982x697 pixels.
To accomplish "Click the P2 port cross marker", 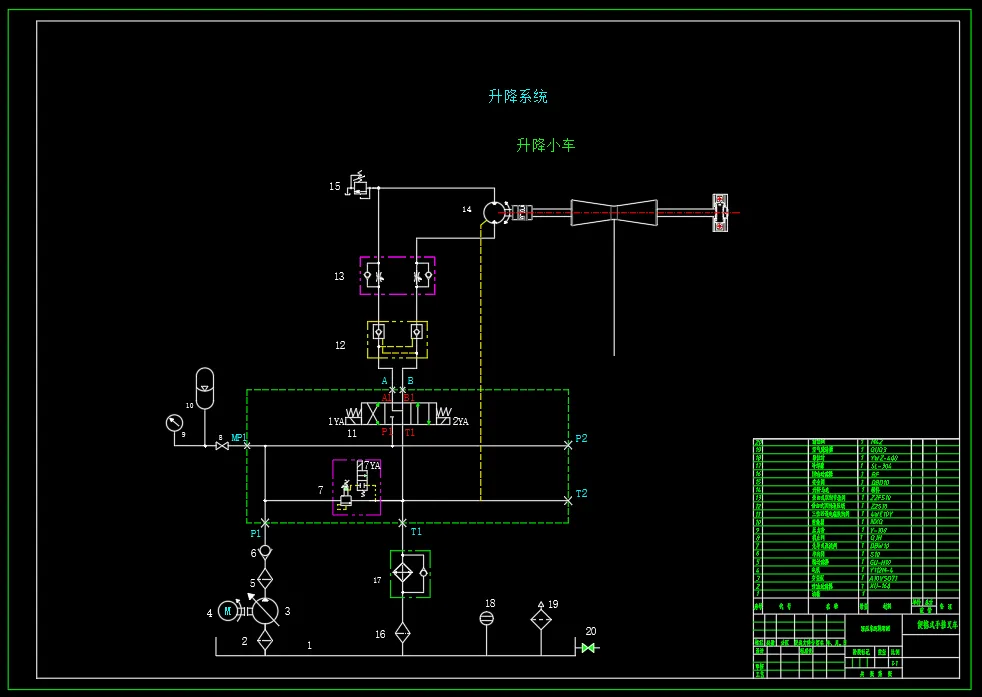I will point(567,446).
